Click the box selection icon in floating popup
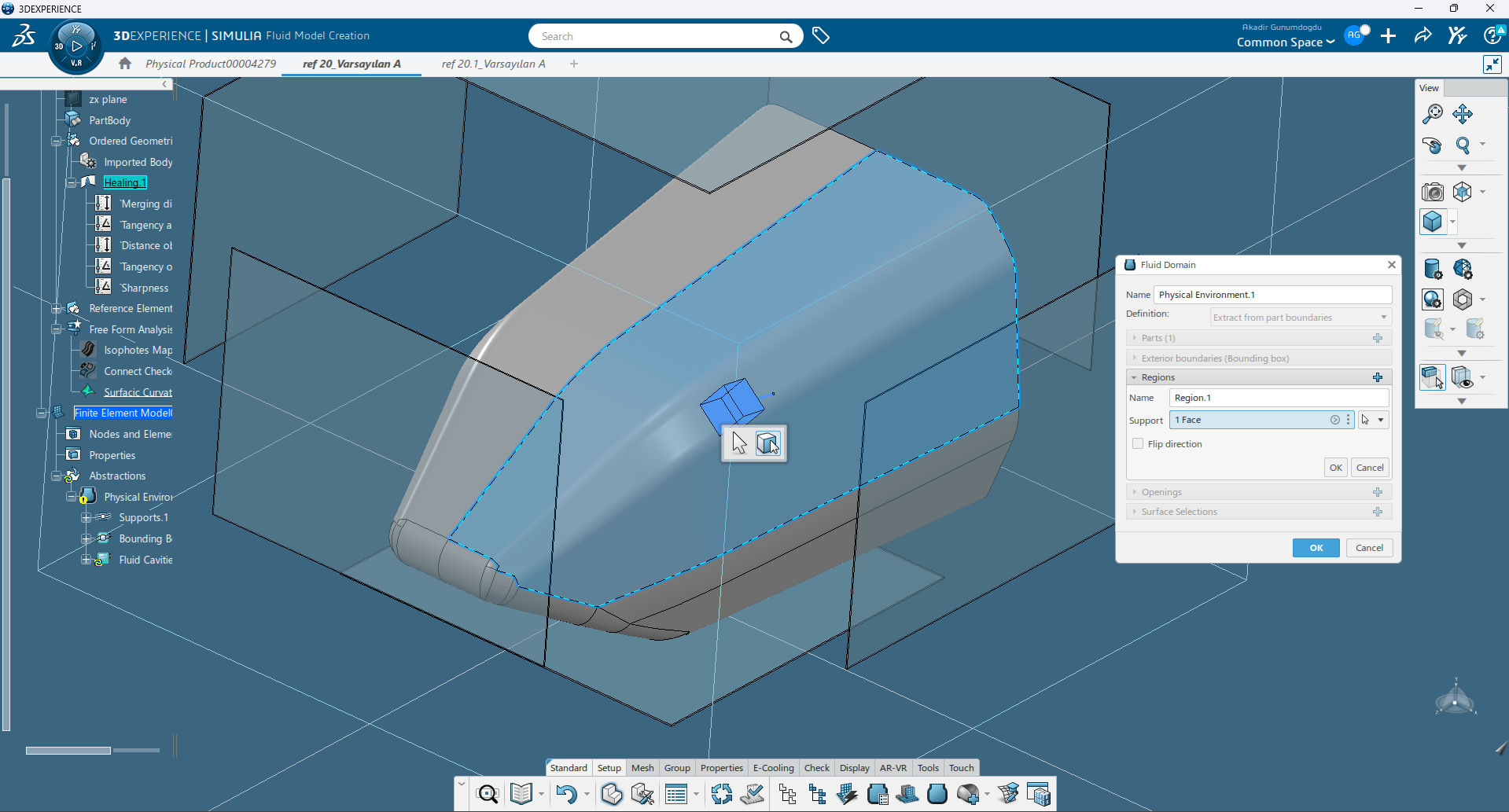Image resolution: width=1509 pixels, height=812 pixels. click(768, 443)
